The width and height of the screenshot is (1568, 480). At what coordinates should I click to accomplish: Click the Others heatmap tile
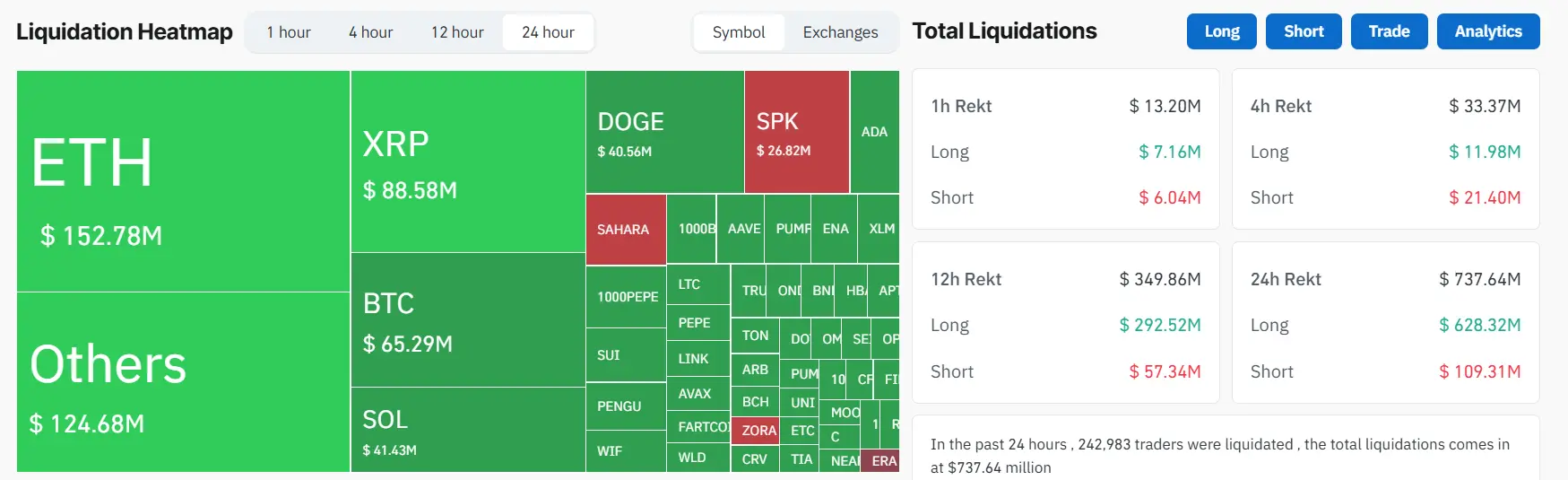tap(183, 382)
